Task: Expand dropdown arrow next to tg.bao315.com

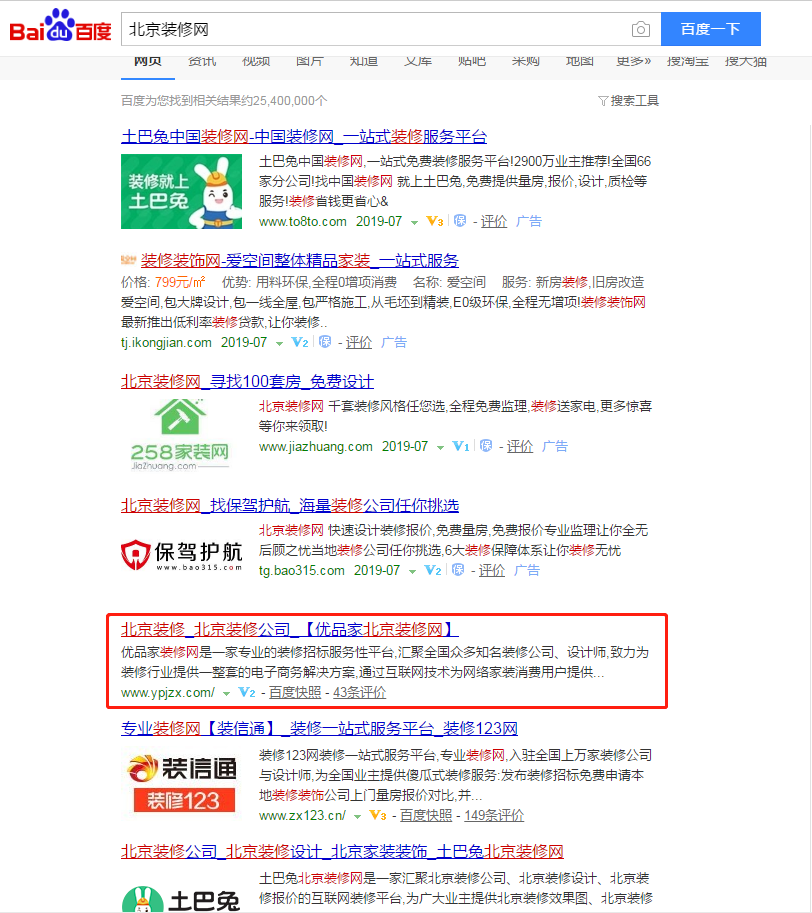Action: pos(412,572)
